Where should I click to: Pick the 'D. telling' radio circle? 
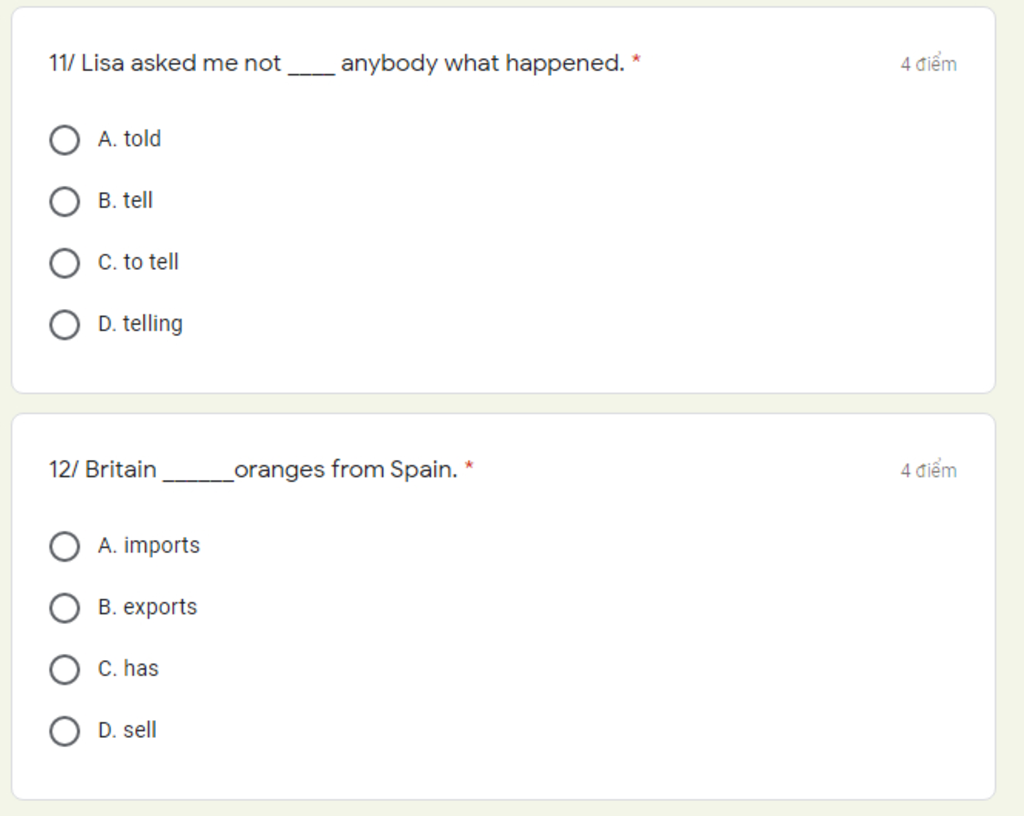point(64,325)
